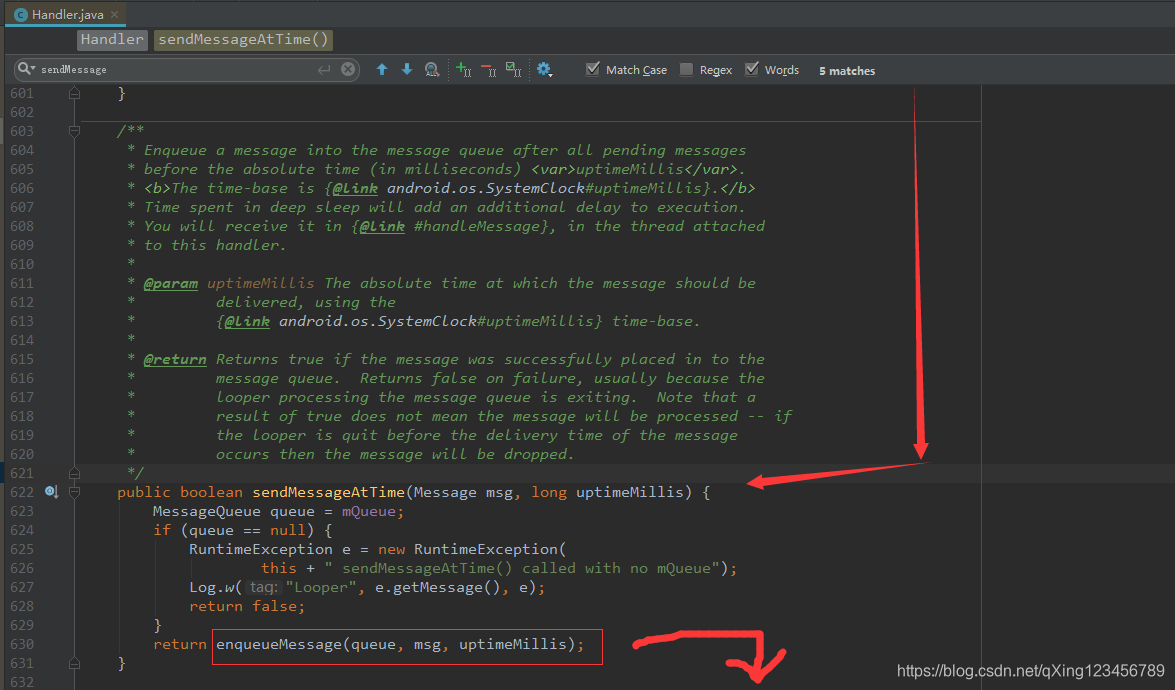Go to previous search occurrence
This screenshot has height=690, width=1175.
coord(382,70)
